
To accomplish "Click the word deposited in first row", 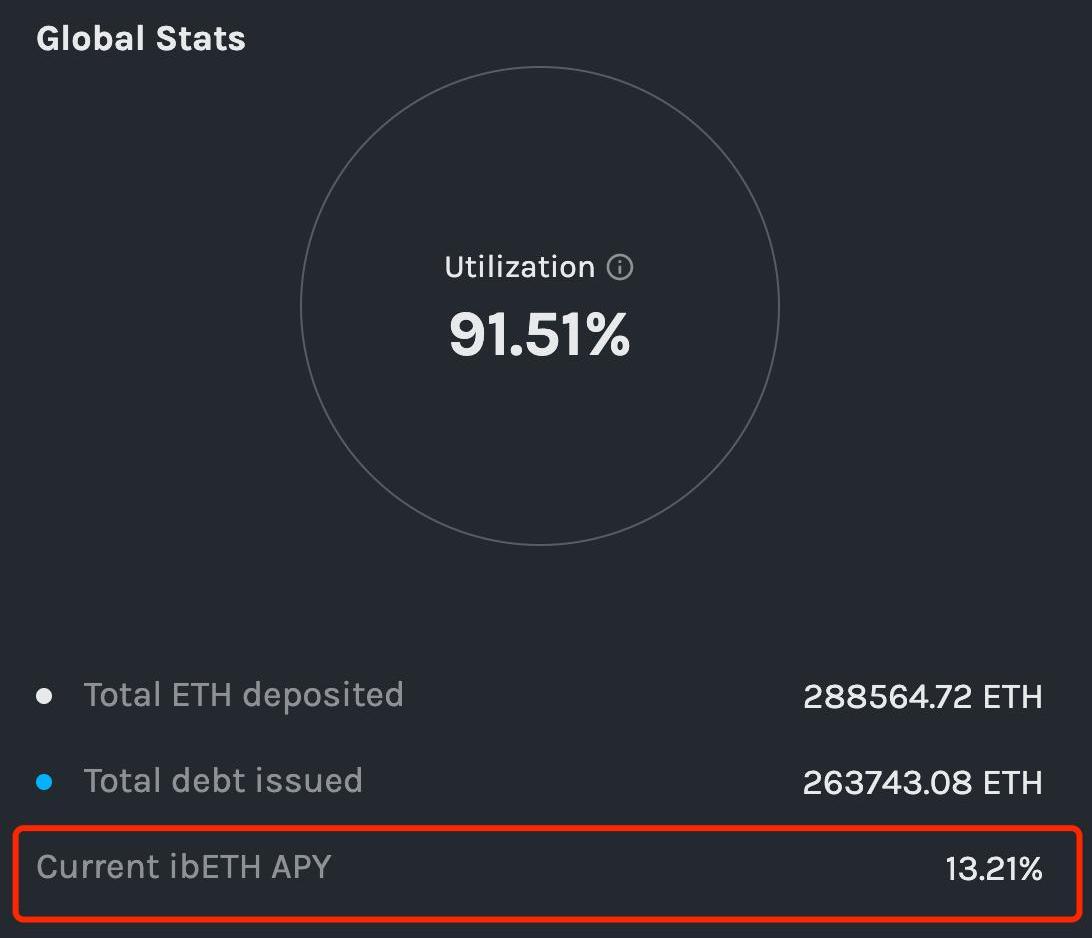I will 323,695.
